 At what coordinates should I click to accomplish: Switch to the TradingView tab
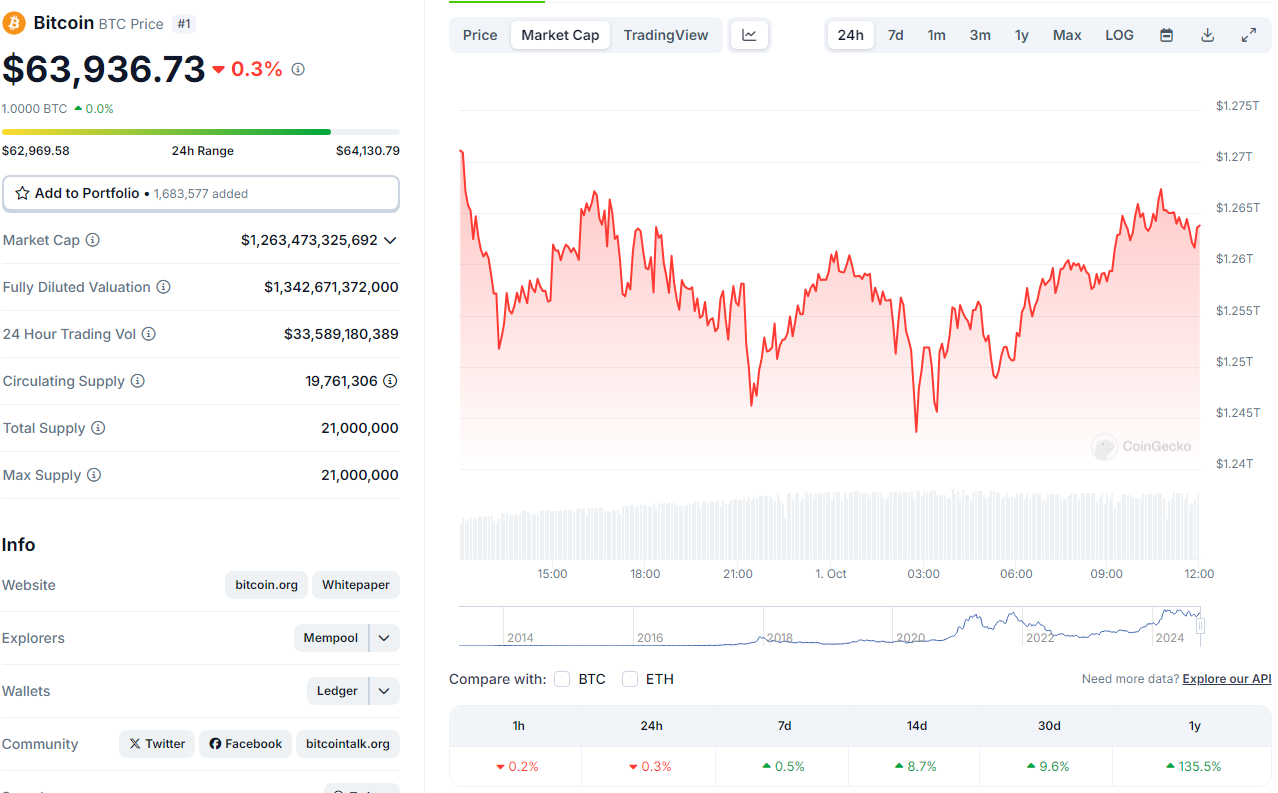666,35
